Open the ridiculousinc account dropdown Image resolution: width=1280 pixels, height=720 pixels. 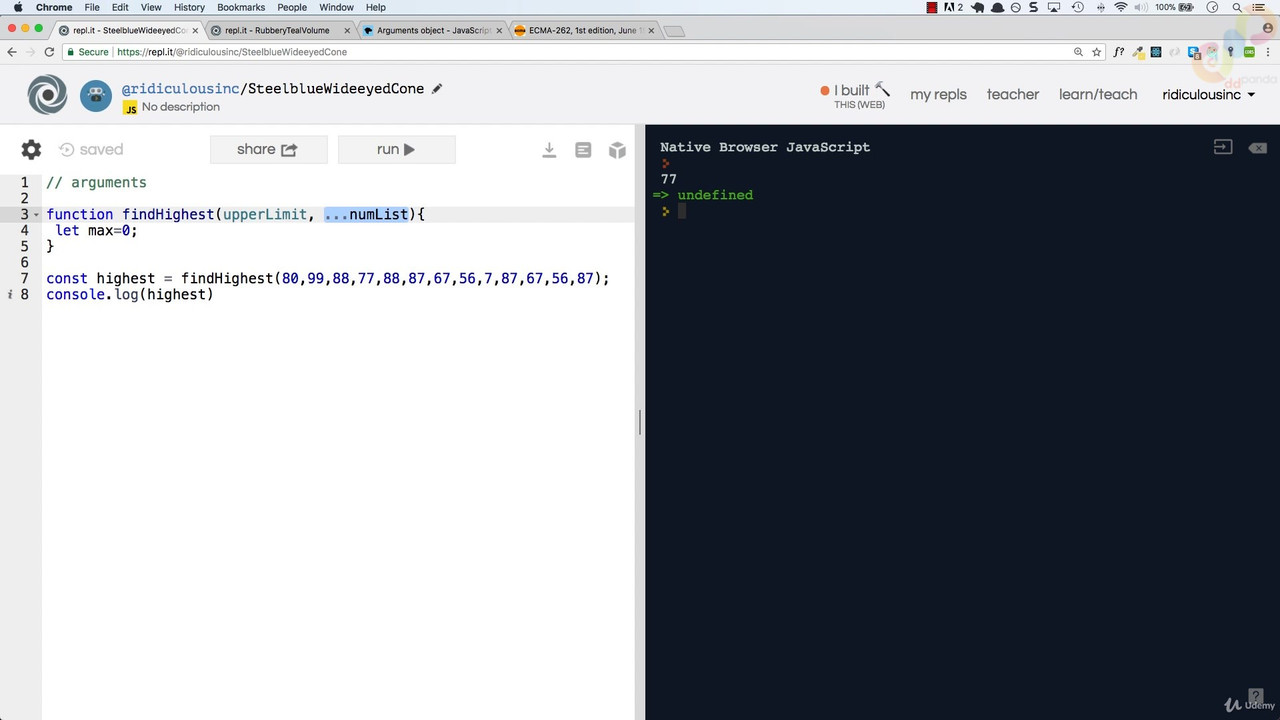click(1209, 94)
